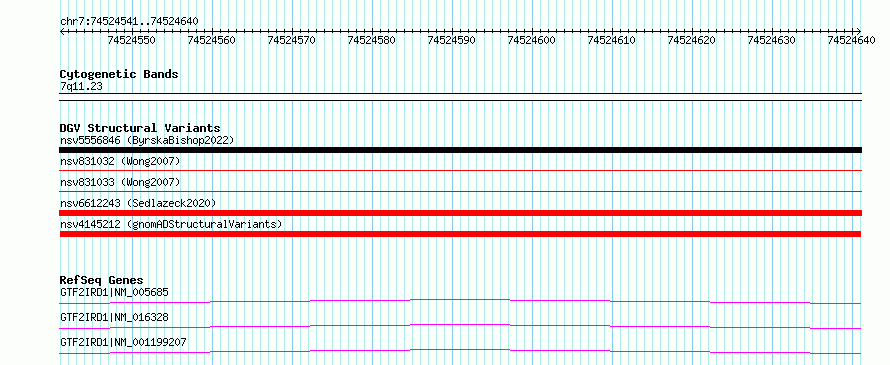Click the RefSeq Genes track title
The width and height of the screenshot is (890, 365).
102,280
